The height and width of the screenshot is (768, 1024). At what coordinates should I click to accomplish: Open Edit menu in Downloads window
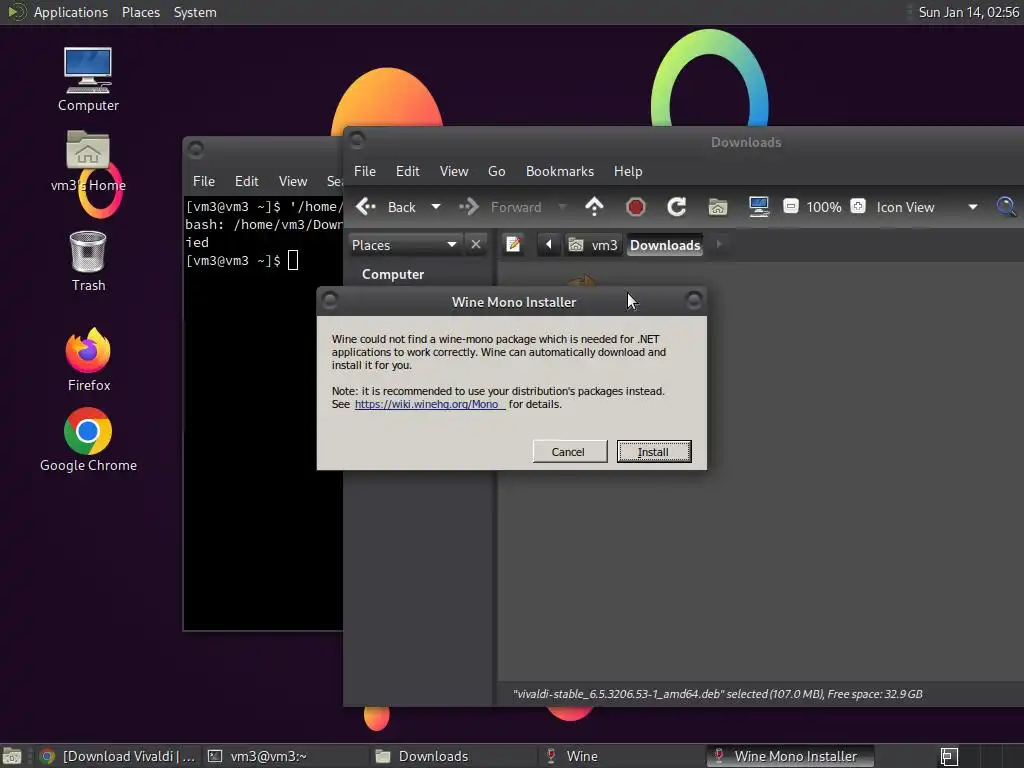tap(408, 171)
